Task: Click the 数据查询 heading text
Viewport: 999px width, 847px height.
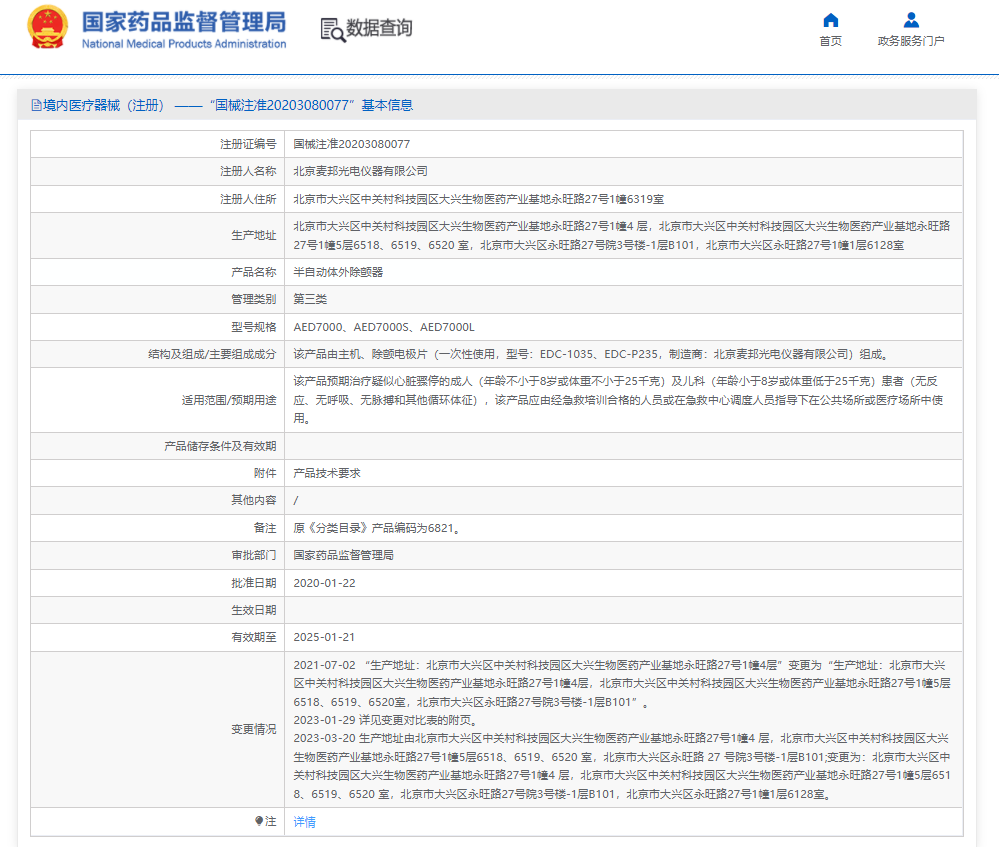Action: tap(379, 28)
